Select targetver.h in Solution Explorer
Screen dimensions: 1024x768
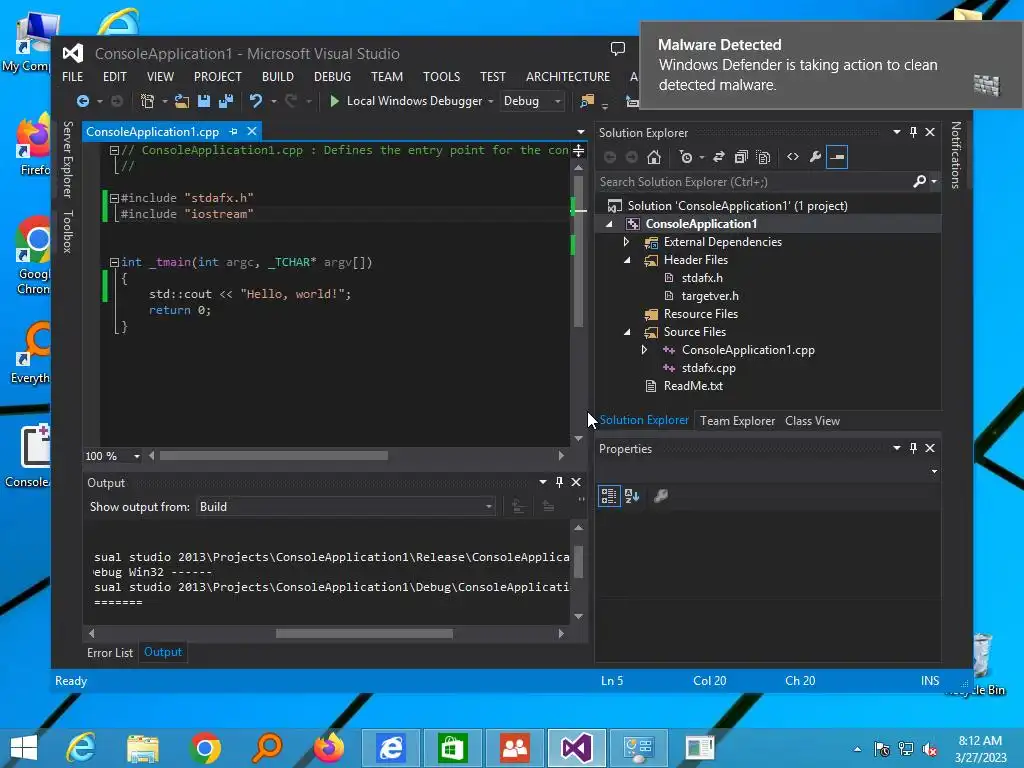click(710, 296)
